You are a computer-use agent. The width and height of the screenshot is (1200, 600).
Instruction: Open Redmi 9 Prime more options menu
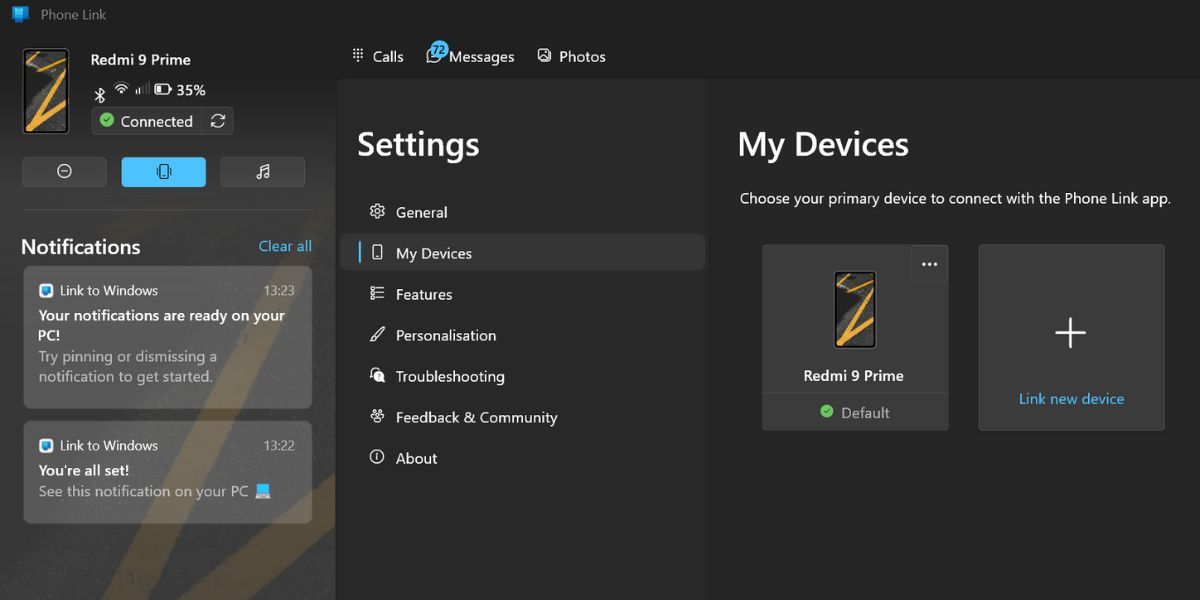click(929, 264)
